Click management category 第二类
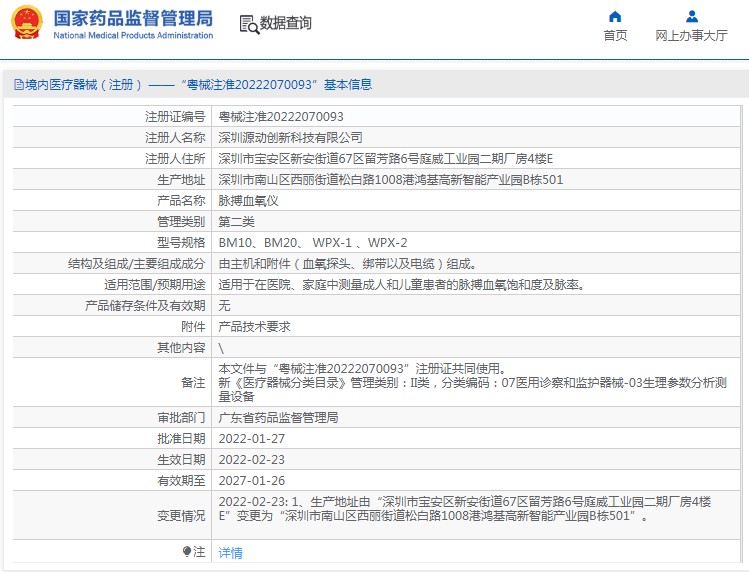The image size is (749, 572). click(x=236, y=222)
